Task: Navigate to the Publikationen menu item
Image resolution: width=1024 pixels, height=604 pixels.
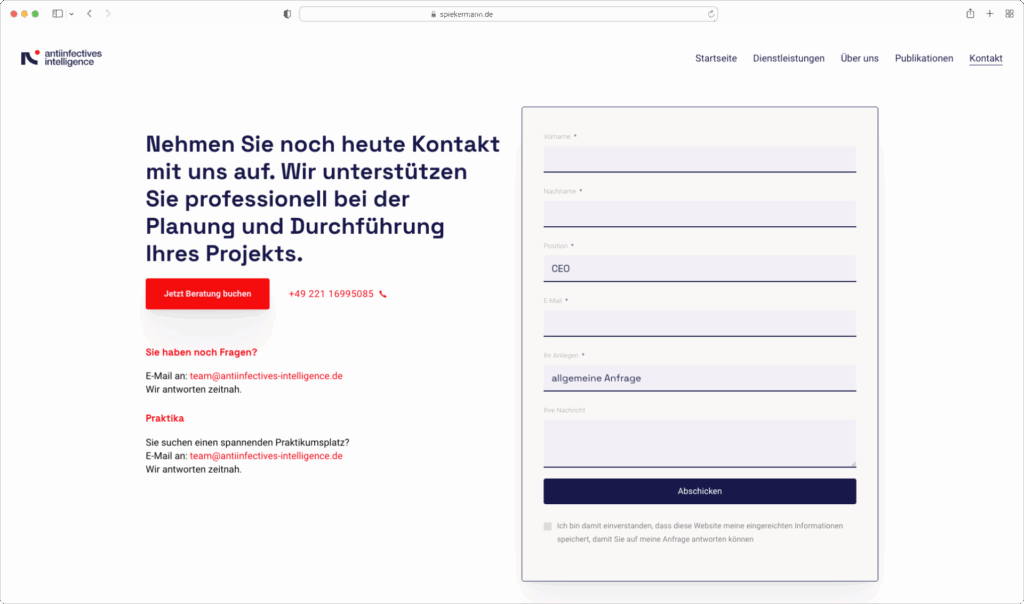Action: [x=924, y=58]
